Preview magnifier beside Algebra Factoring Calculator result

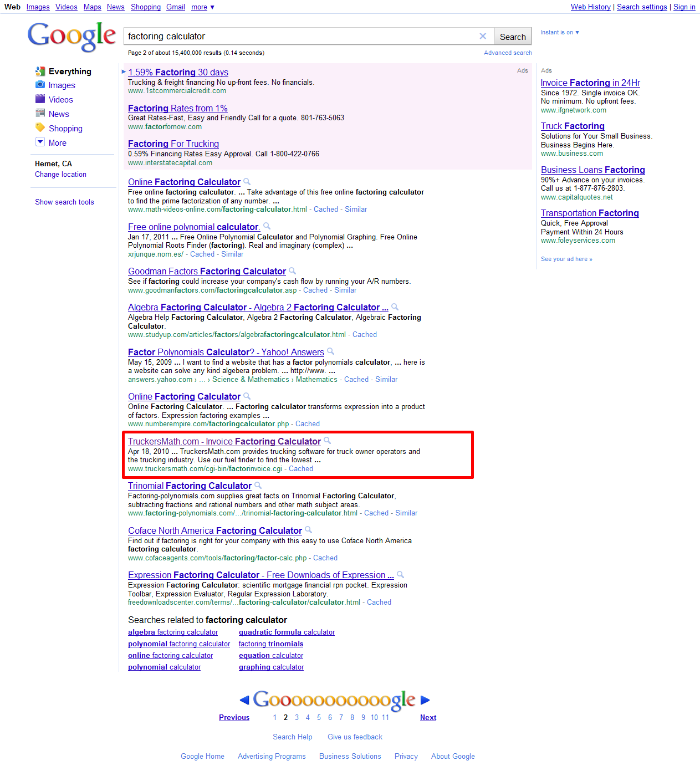(395, 307)
